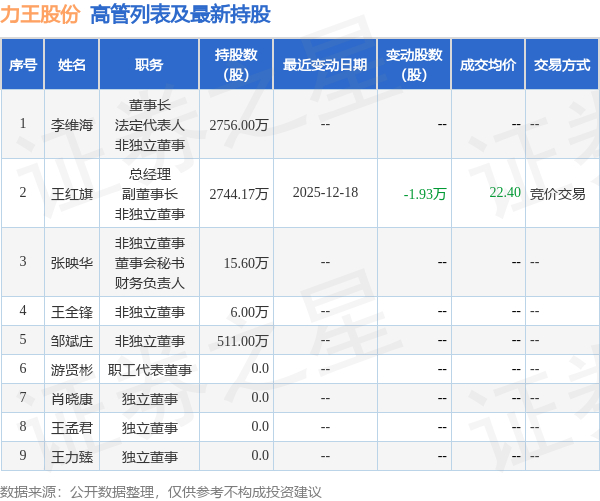Click 肖晓康's 独立董事 position cell
The image size is (600, 501).
point(150,399)
